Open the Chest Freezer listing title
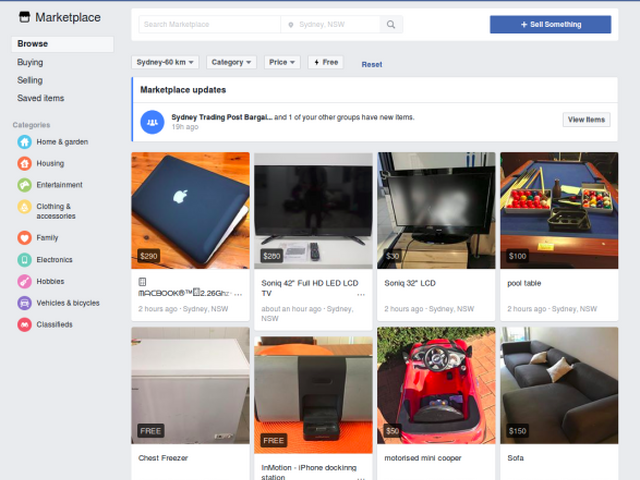This screenshot has width=640, height=480. pos(163,458)
